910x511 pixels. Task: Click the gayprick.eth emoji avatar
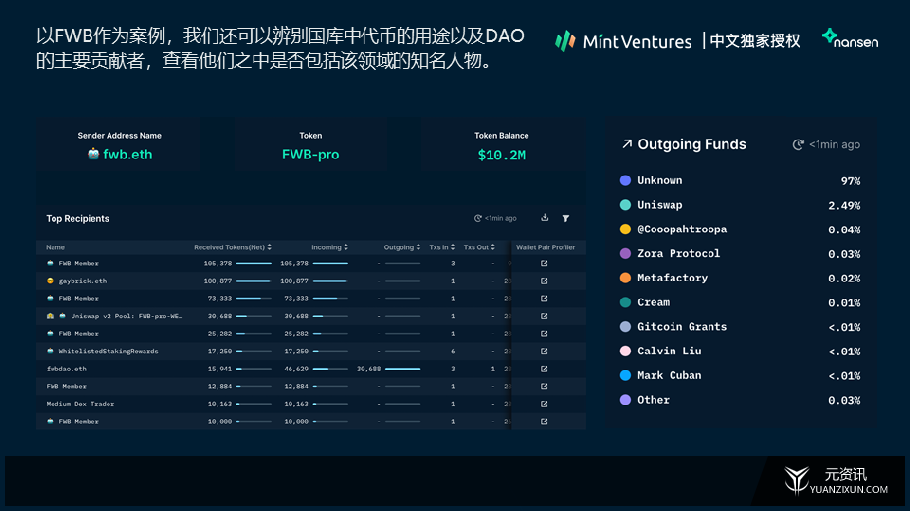(50, 281)
